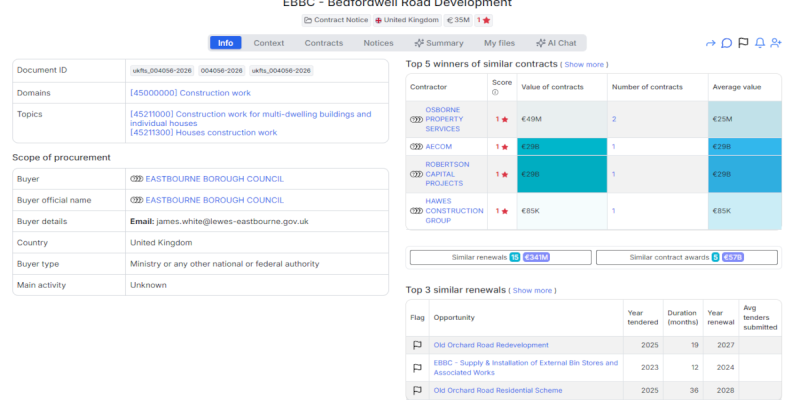Viewport: 800px width, 400px height.
Task: Click the €25M average value cell for Osborne
Action: coord(744,119)
